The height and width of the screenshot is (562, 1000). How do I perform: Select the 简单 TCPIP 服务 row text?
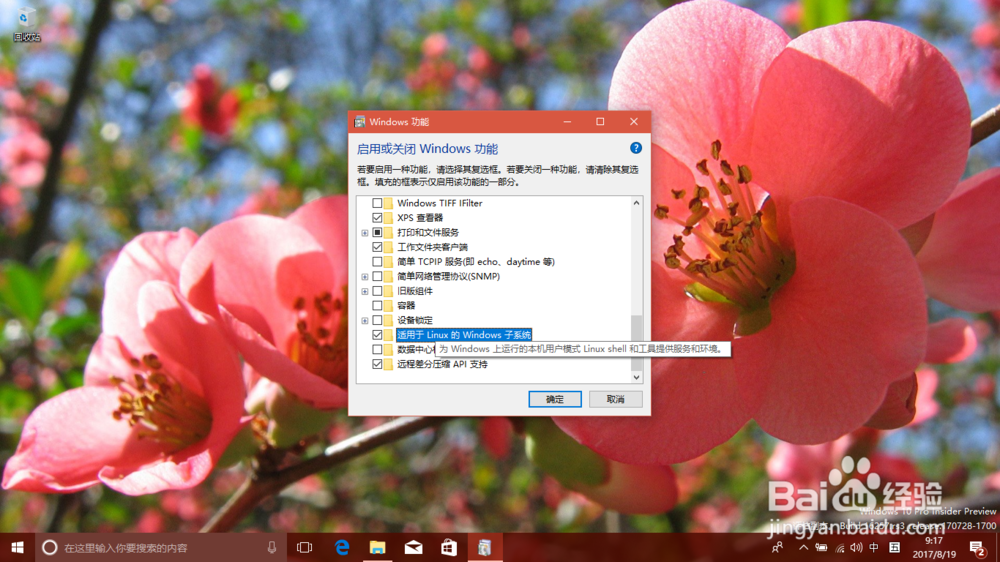pos(476,262)
